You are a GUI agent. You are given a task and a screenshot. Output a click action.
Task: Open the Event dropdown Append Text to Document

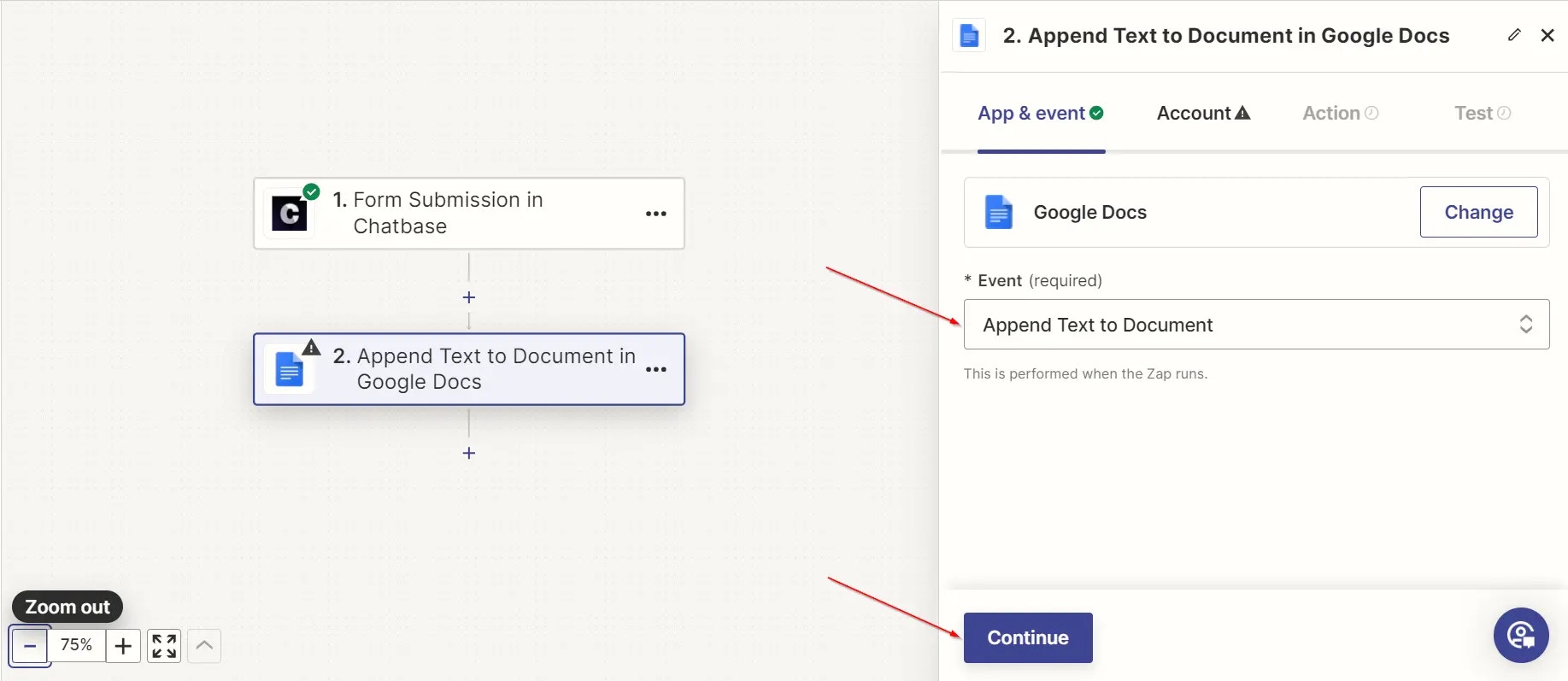tap(1256, 325)
